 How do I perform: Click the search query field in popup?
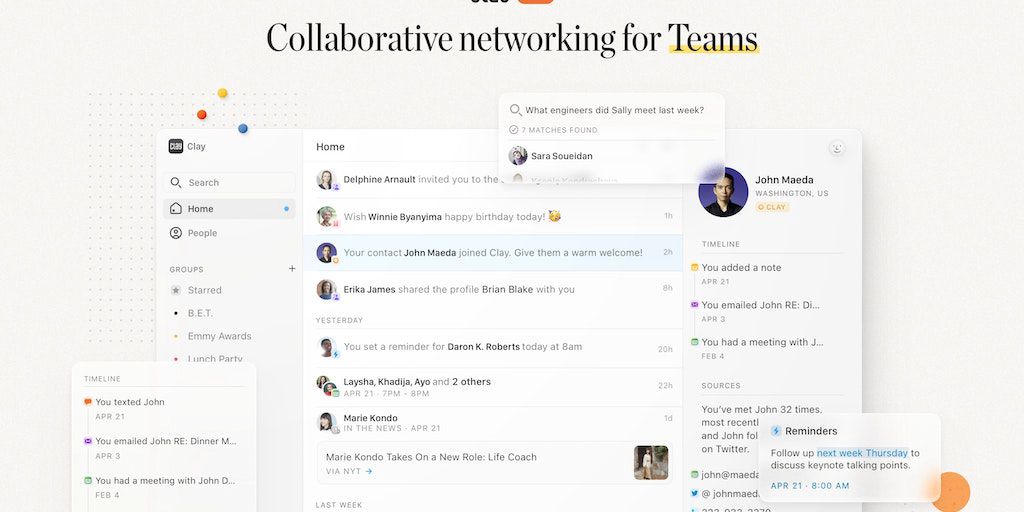615,110
